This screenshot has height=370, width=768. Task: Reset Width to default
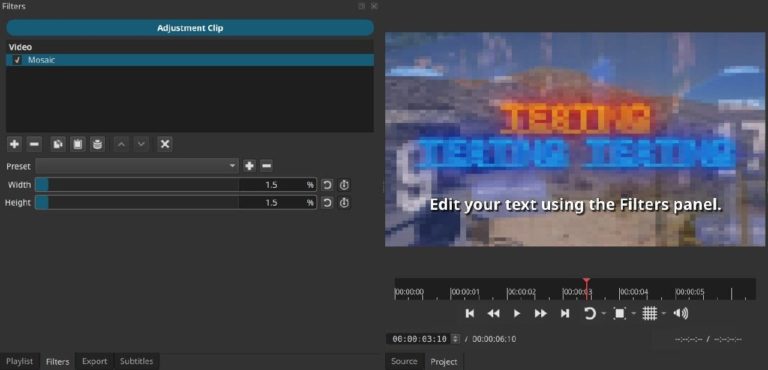pyautogui.click(x=327, y=185)
